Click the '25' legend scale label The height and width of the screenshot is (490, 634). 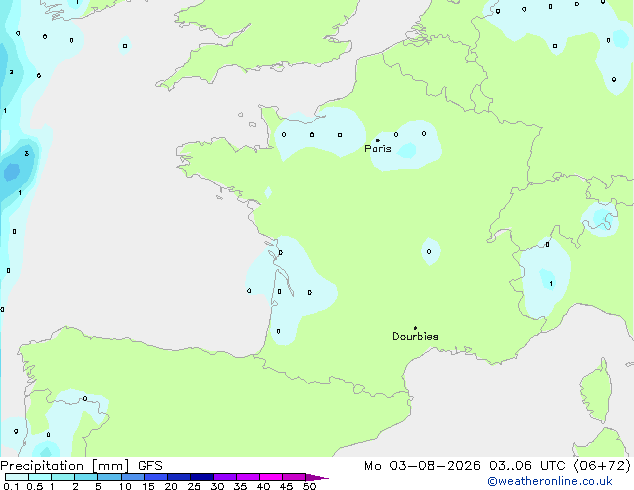coord(194,486)
